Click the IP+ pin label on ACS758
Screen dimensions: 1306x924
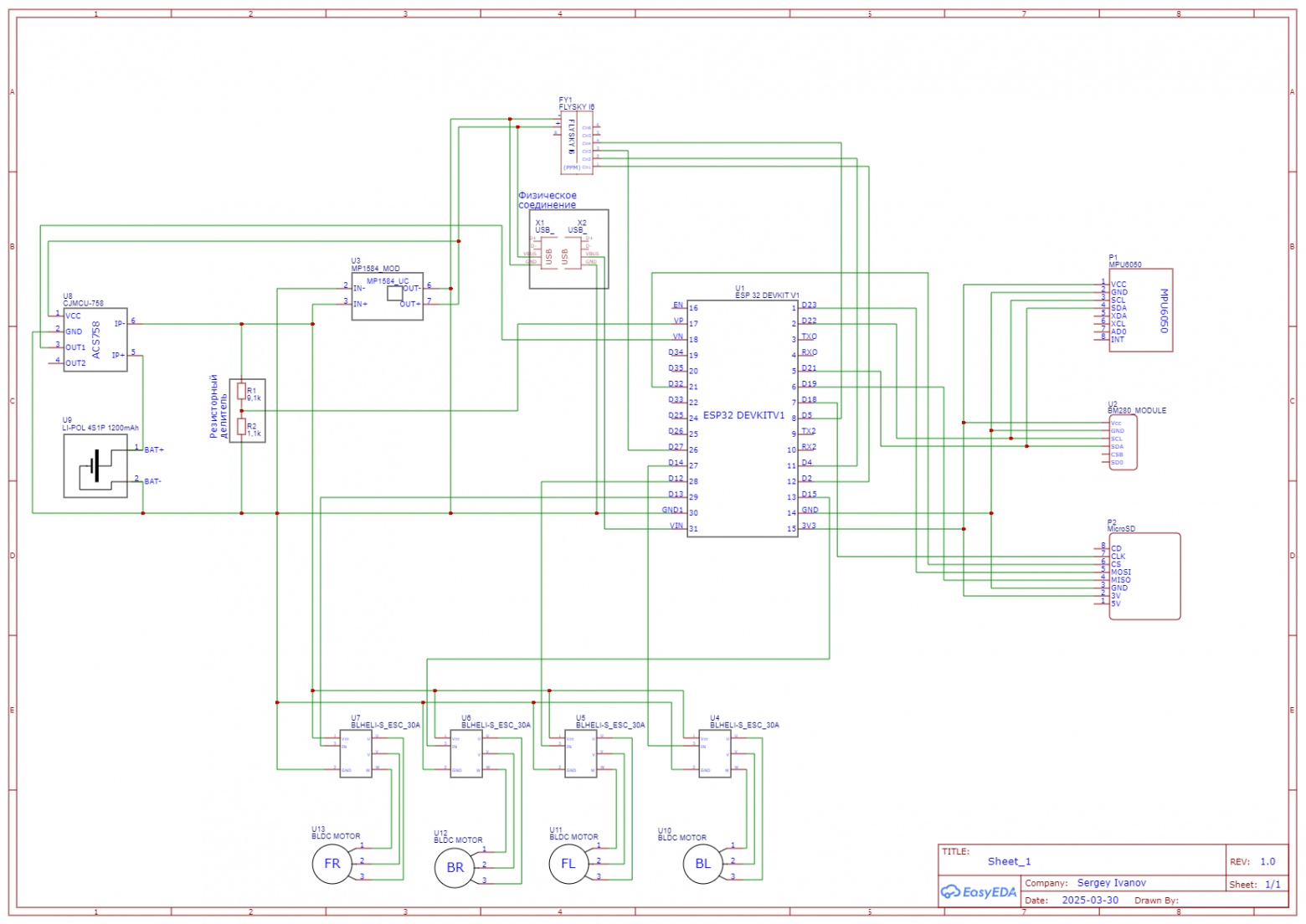(x=119, y=355)
